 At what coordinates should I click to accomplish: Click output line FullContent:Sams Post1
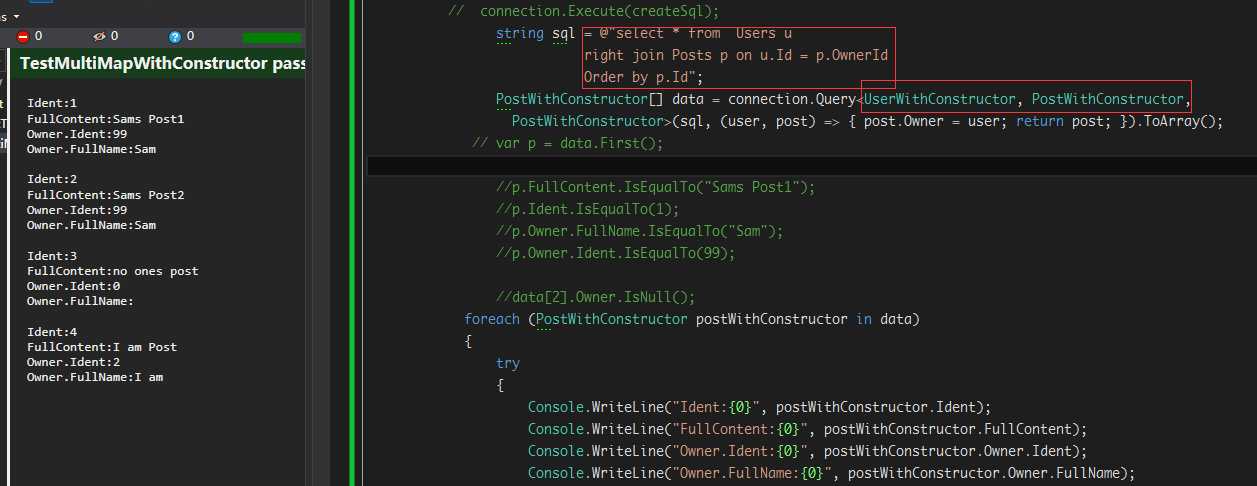click(x=105, y=119)
